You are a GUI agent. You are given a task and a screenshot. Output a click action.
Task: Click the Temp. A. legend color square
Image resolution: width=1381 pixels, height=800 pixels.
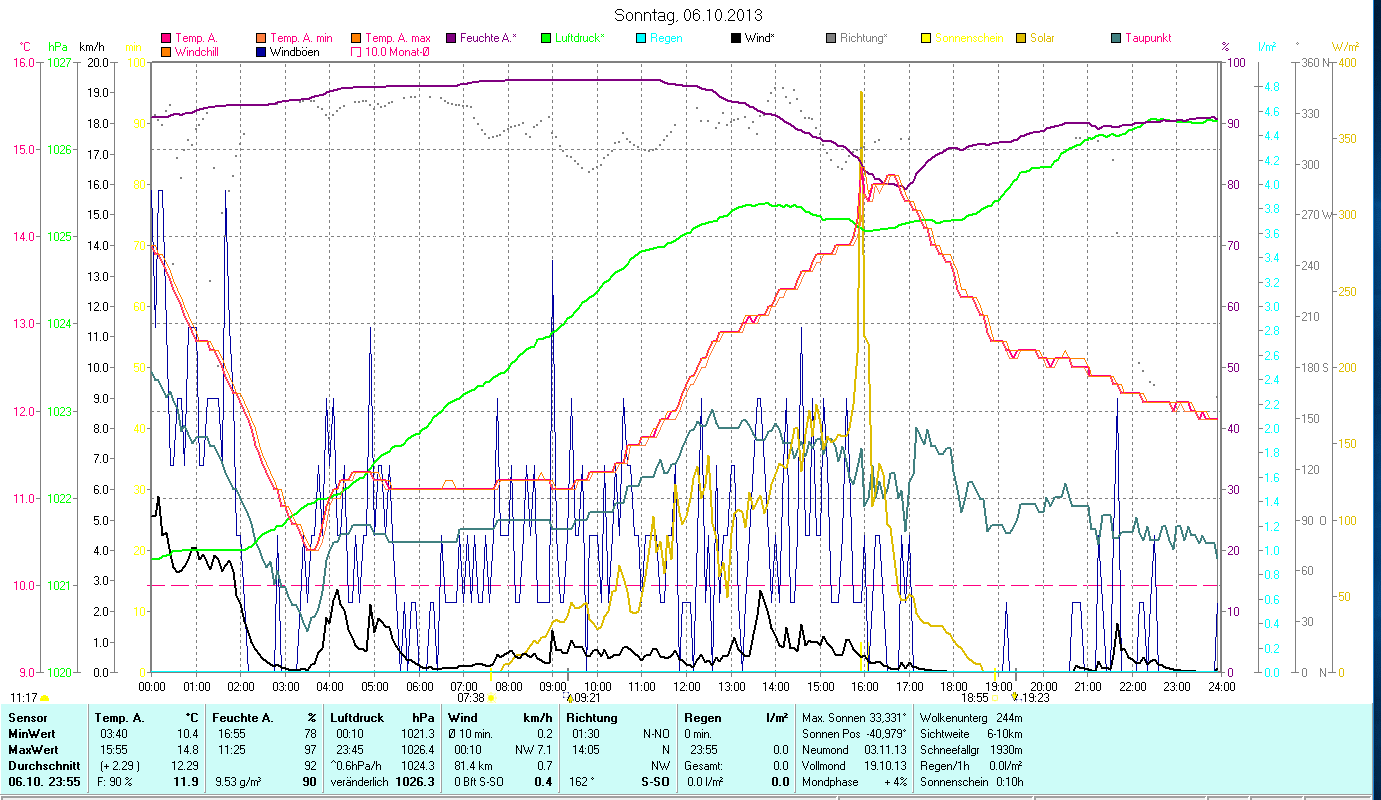[x=166, y=38]
